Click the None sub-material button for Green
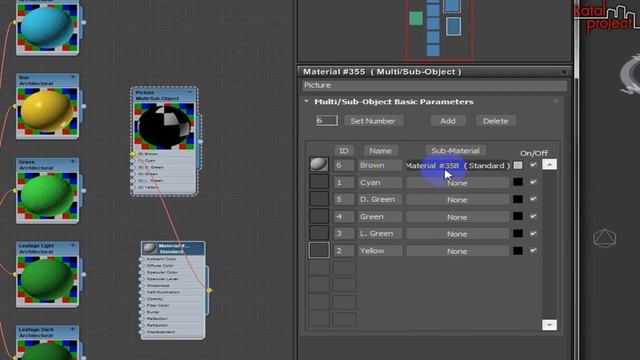Screen dimensions: 640x360 point(458,217)
